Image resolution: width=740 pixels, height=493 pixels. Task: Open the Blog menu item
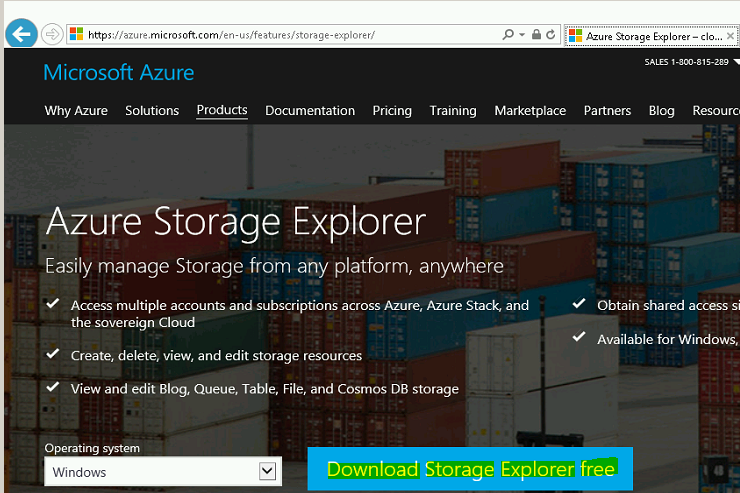tap(661, 110)
